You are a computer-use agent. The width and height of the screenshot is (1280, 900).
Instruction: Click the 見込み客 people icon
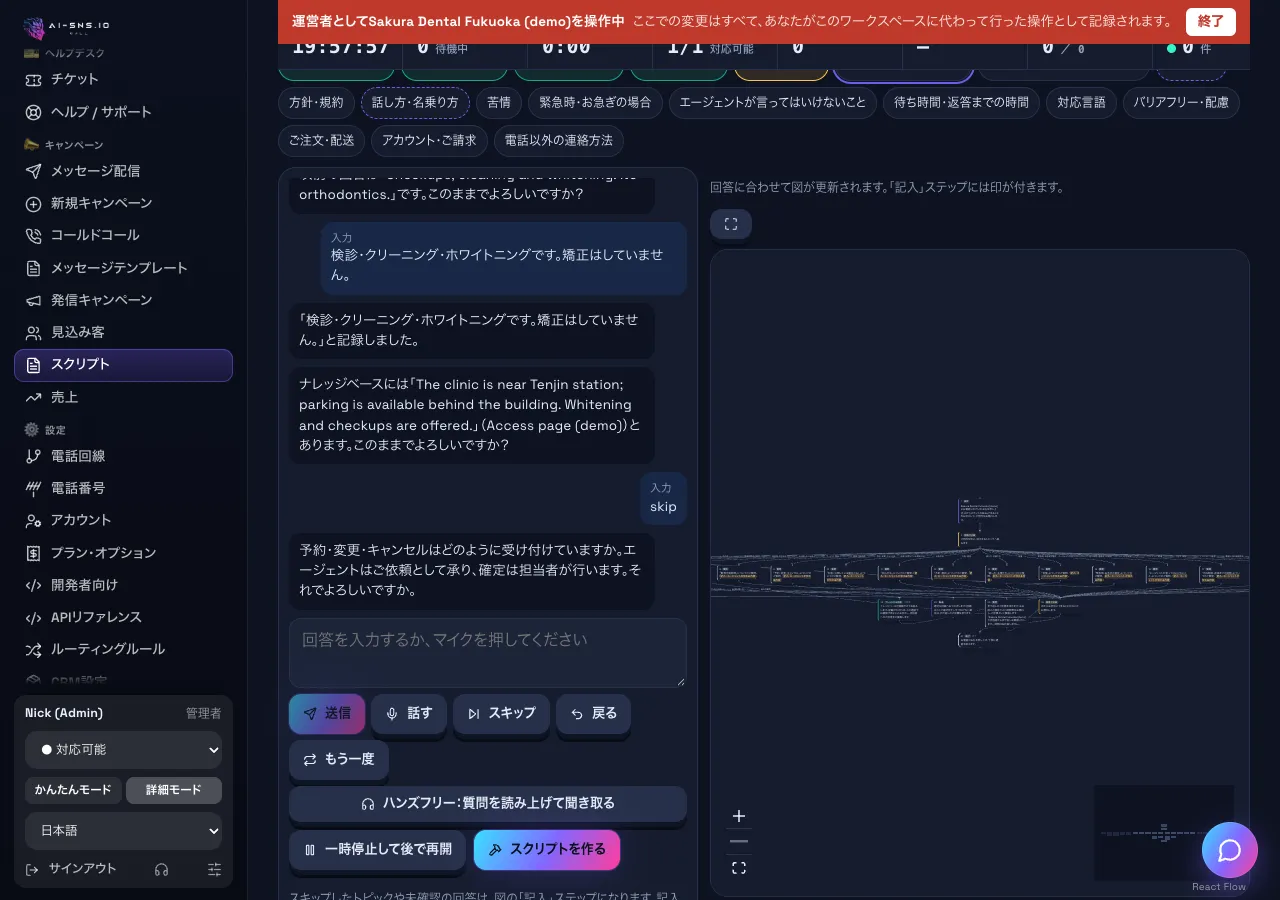pos(33,332)
